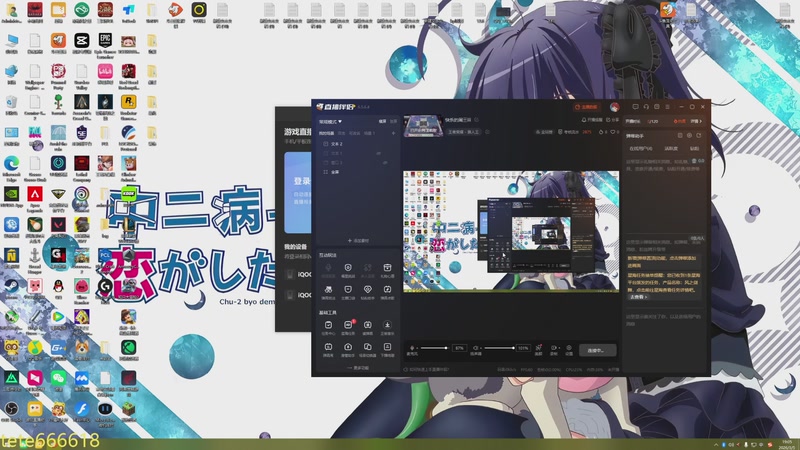This screenshot has width=800, height=450.
Task: Open the first icon in the second basic-tools row
Action: click(x=328, y=349)
